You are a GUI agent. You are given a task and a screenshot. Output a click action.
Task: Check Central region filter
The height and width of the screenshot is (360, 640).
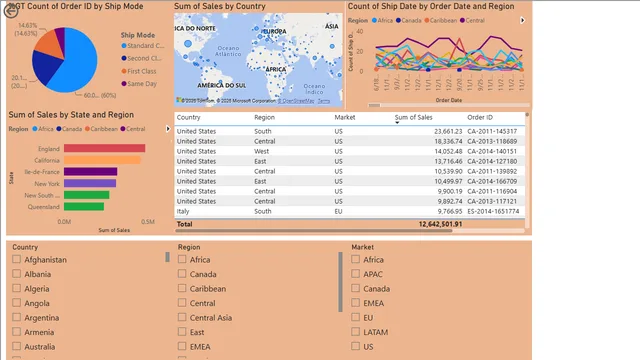pyautogui.click(x=182, y=303)
